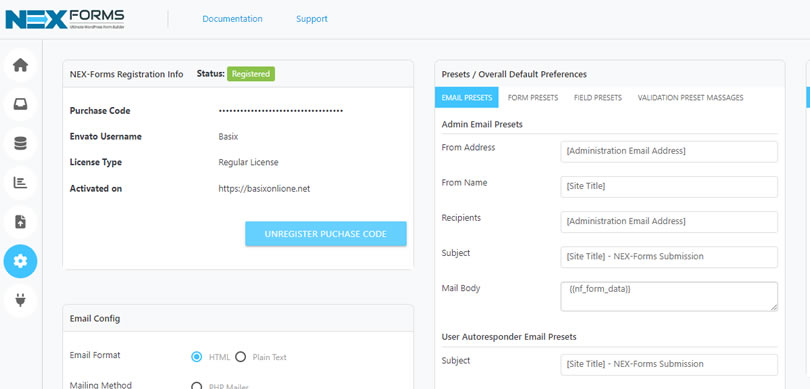Edit the admin From Address field

(x=669, y=151)
